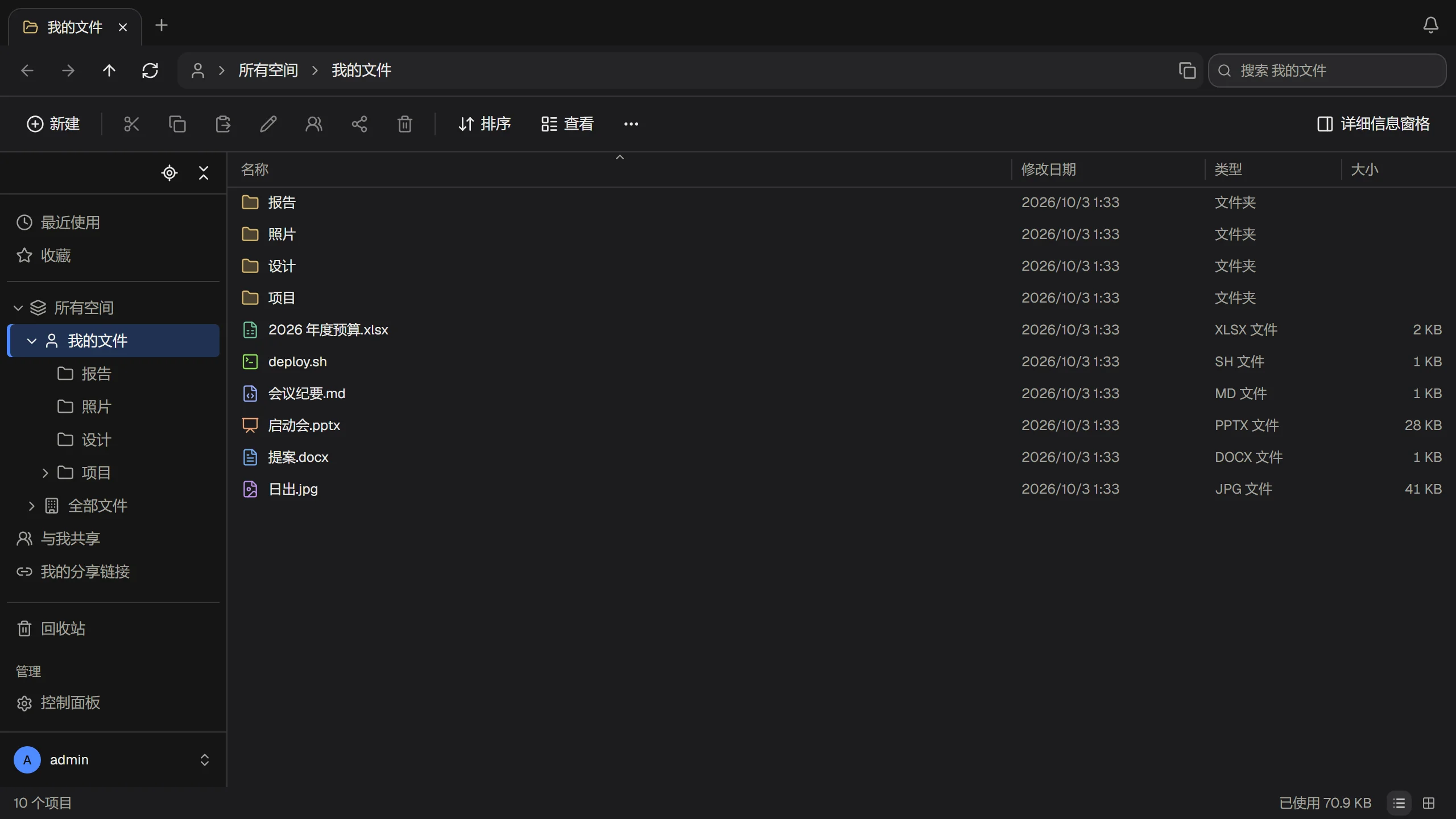This screenshot has height=819, width=1456.
Task: Close the 我的文件 tab
Action: pos(123,27)
